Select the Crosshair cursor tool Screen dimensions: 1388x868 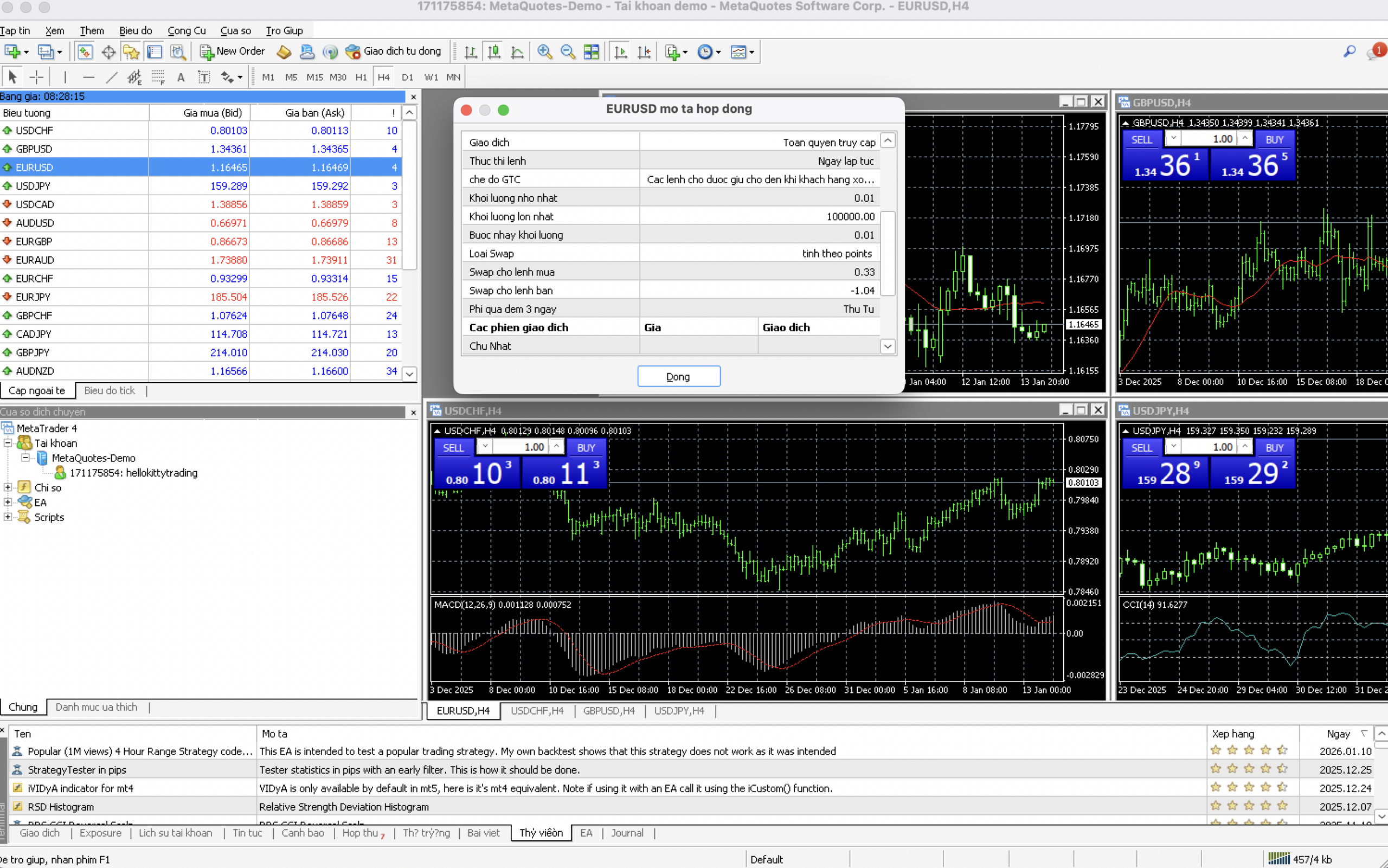click(37, 77)
